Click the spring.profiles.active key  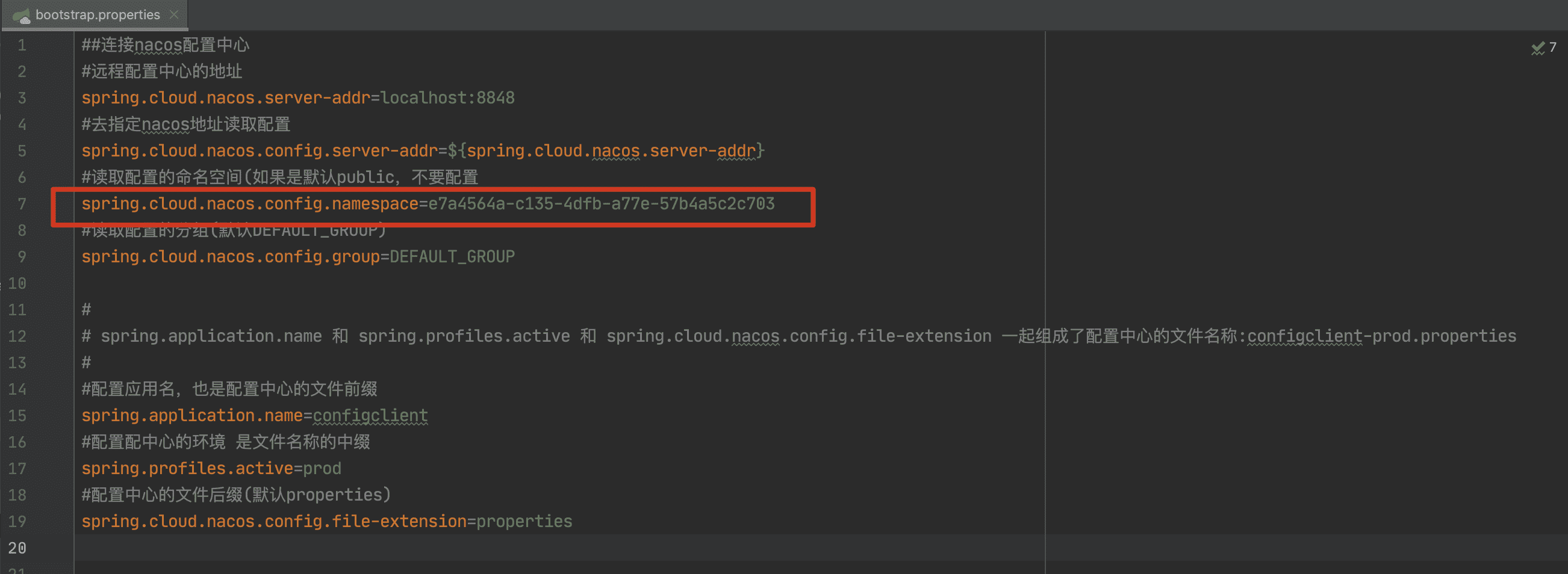click(x=187, y=468)
